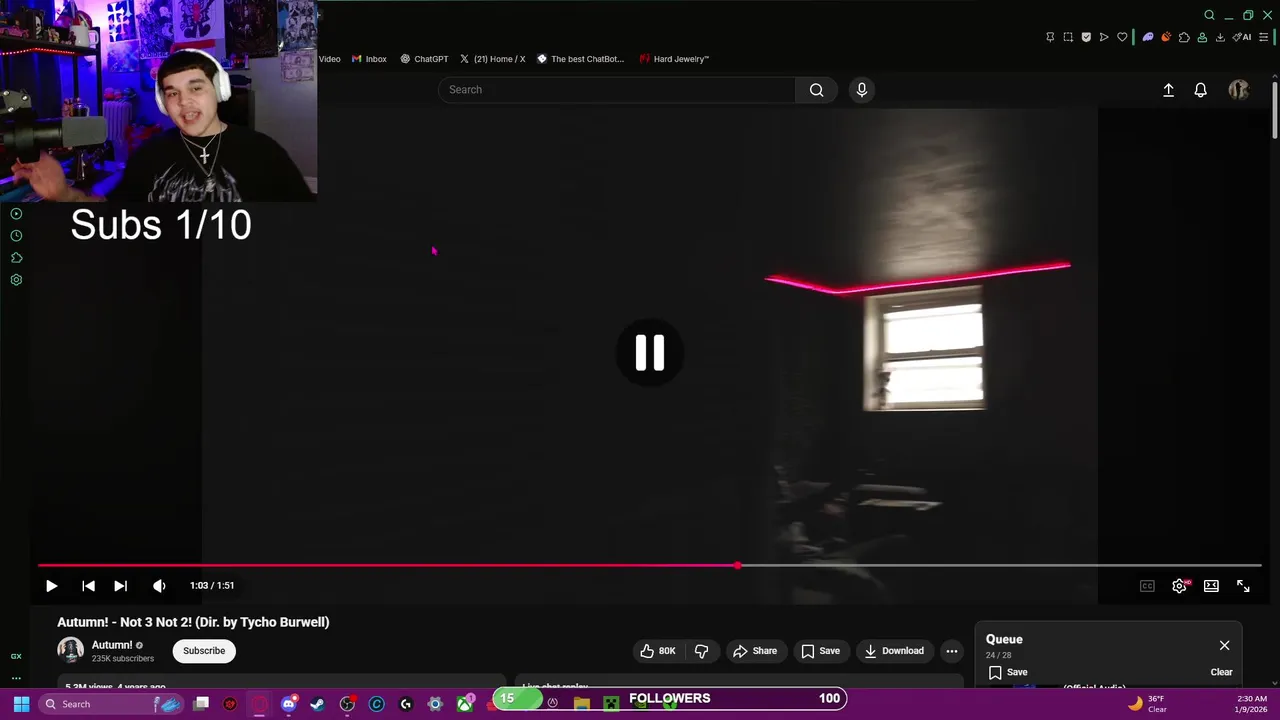Screen dimensions: 1280x720
Task: Click the pinboard pin toolbar icon
Action: tap(1050, 37)
